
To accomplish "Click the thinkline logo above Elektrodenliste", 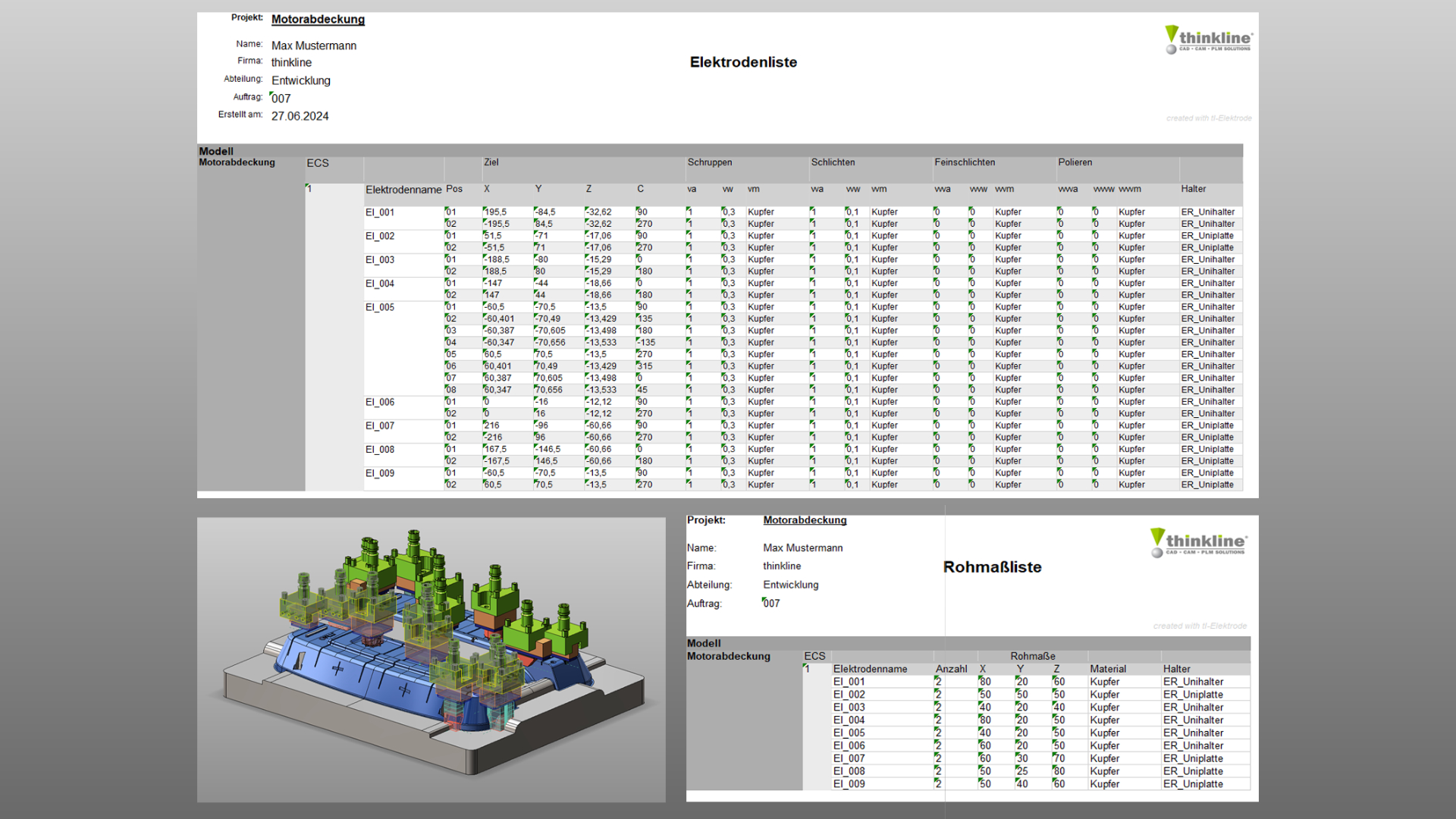I will (1209, 39).
